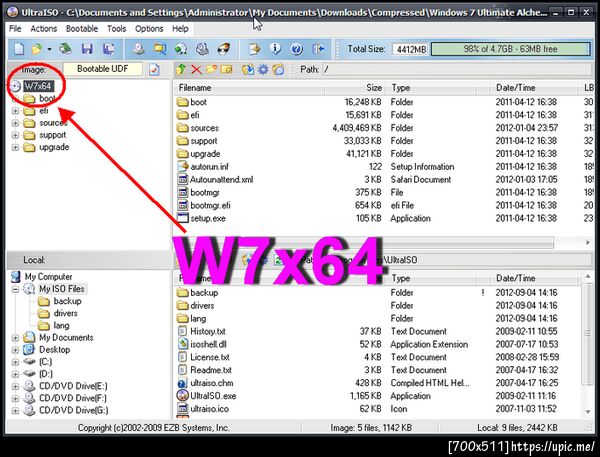The height and width of the screenshot is (457, 600).
Task: Click the Open image folder icon
Action: pyautogui.click(x=37, y=49)
